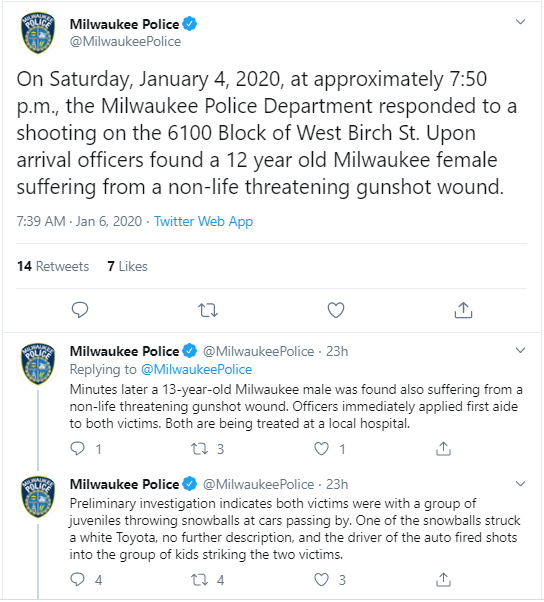View the 7 Likes list
Viewport: 544px width, 602px height.
pos(127,266)
